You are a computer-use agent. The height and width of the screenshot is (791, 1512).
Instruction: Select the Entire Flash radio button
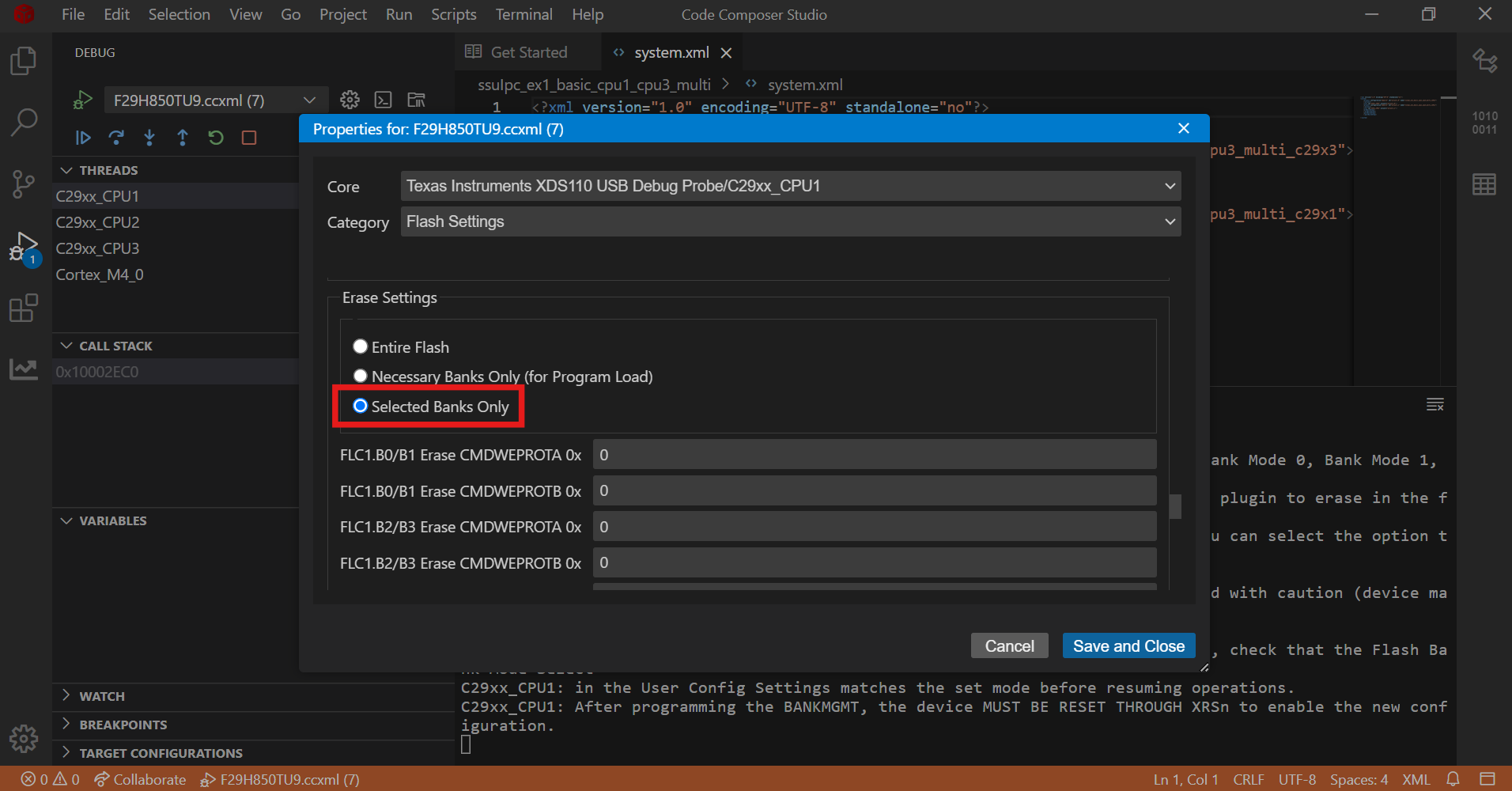click(361, 346)
